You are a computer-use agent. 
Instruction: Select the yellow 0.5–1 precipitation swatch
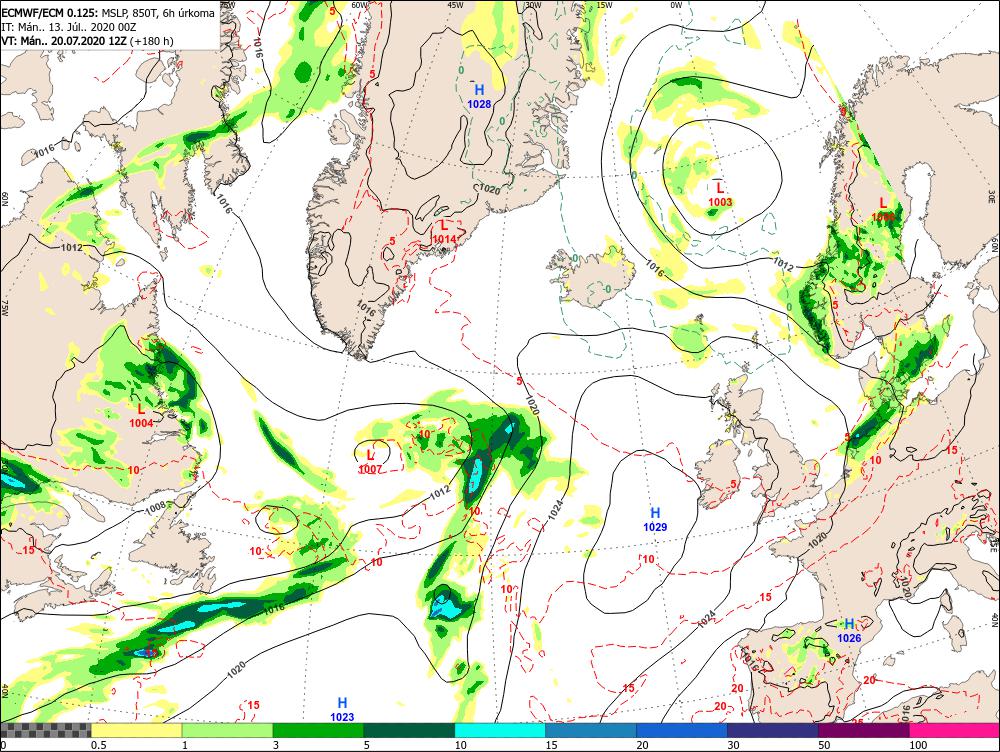[137, 730]
